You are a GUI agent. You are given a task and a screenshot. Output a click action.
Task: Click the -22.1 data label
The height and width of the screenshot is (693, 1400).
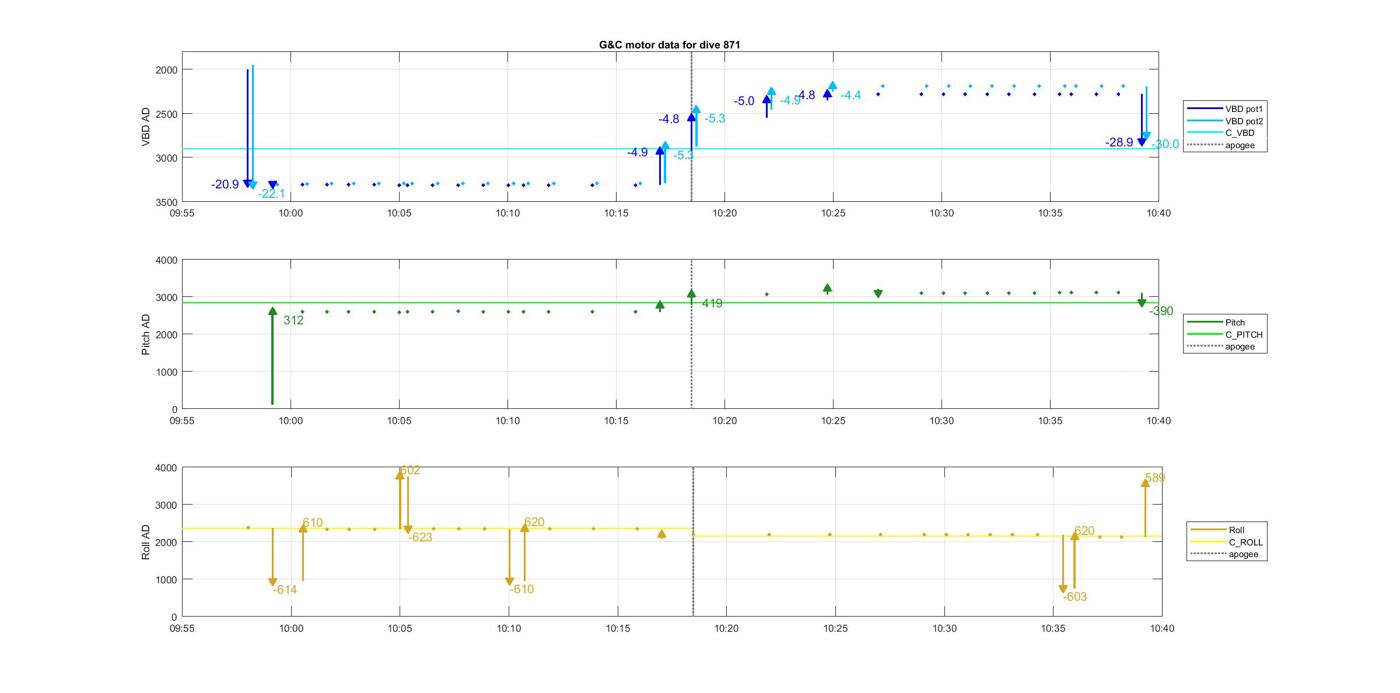click(272, 194)
